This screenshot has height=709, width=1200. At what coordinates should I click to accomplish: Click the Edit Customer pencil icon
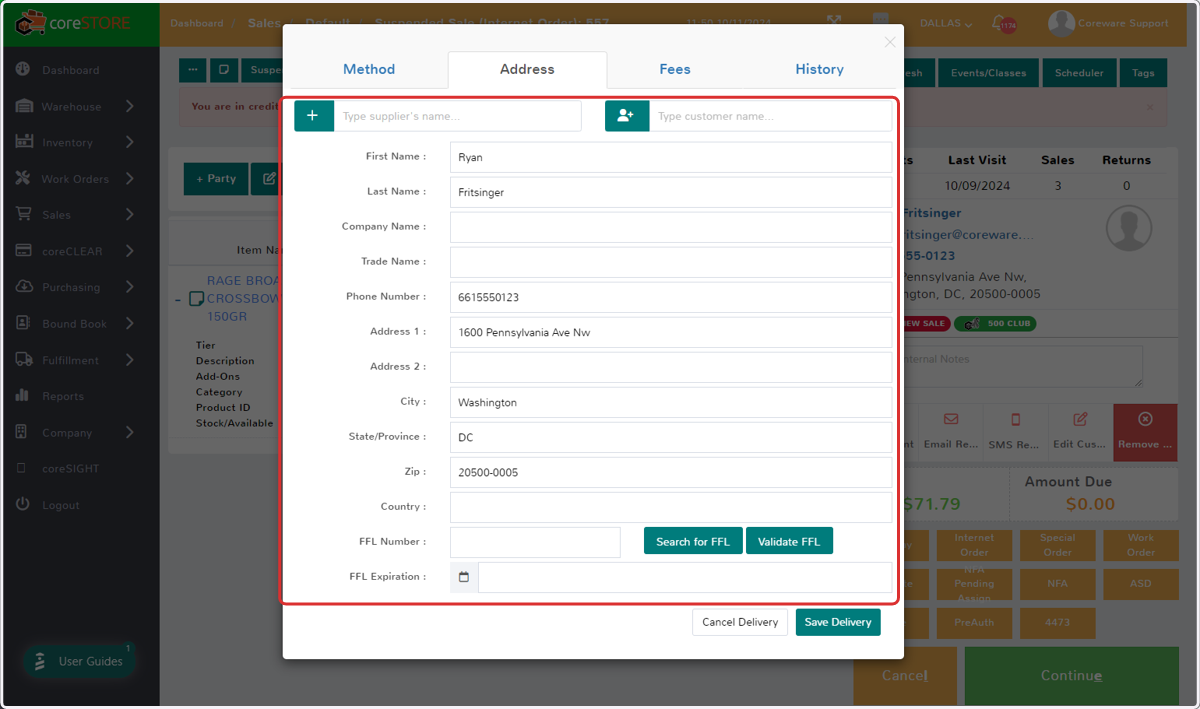point(1080,420)
